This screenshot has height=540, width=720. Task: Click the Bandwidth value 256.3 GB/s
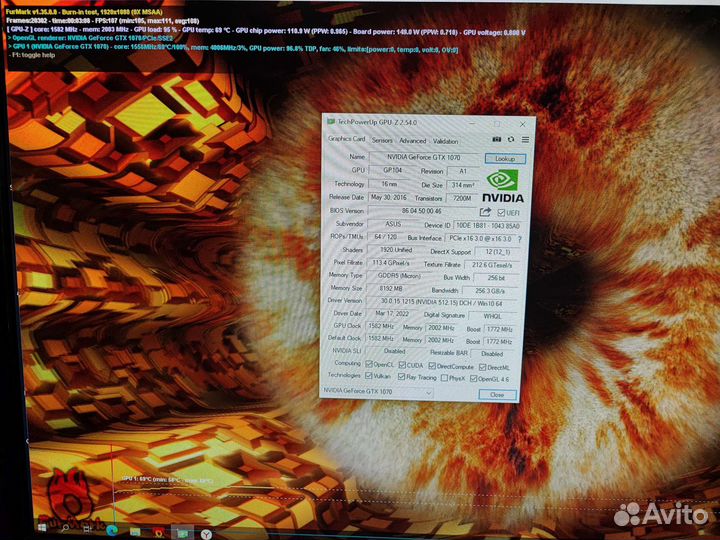click(490, 291)
